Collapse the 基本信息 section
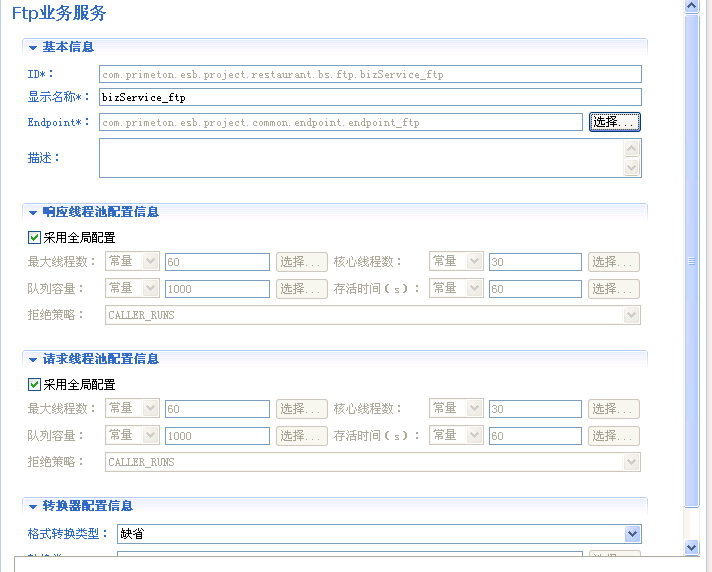This screenshot has height=572, width=712. pyautogui.click(x=33, y=47)
